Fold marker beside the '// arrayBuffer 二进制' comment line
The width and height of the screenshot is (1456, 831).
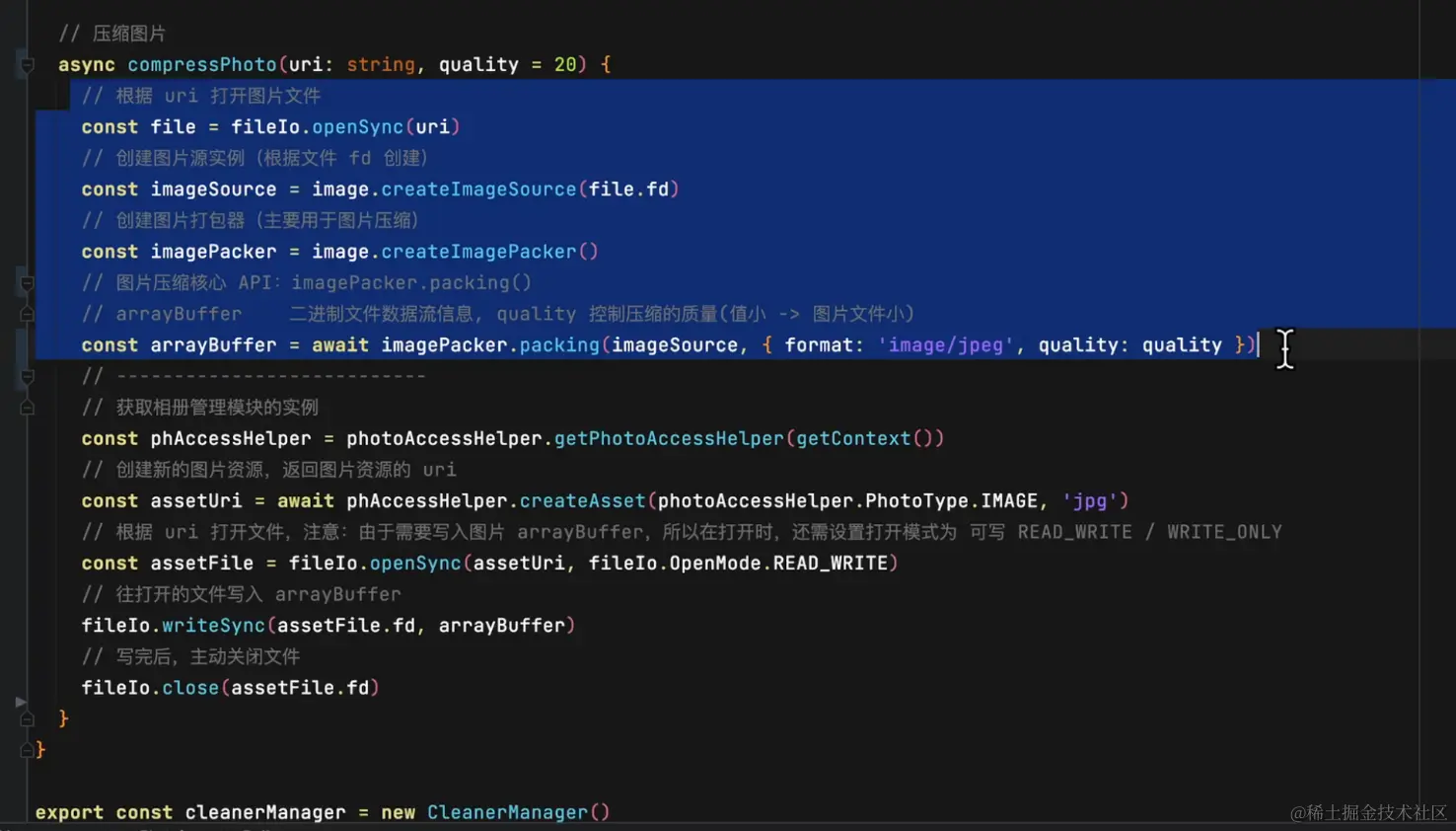(x=27, y=314)
